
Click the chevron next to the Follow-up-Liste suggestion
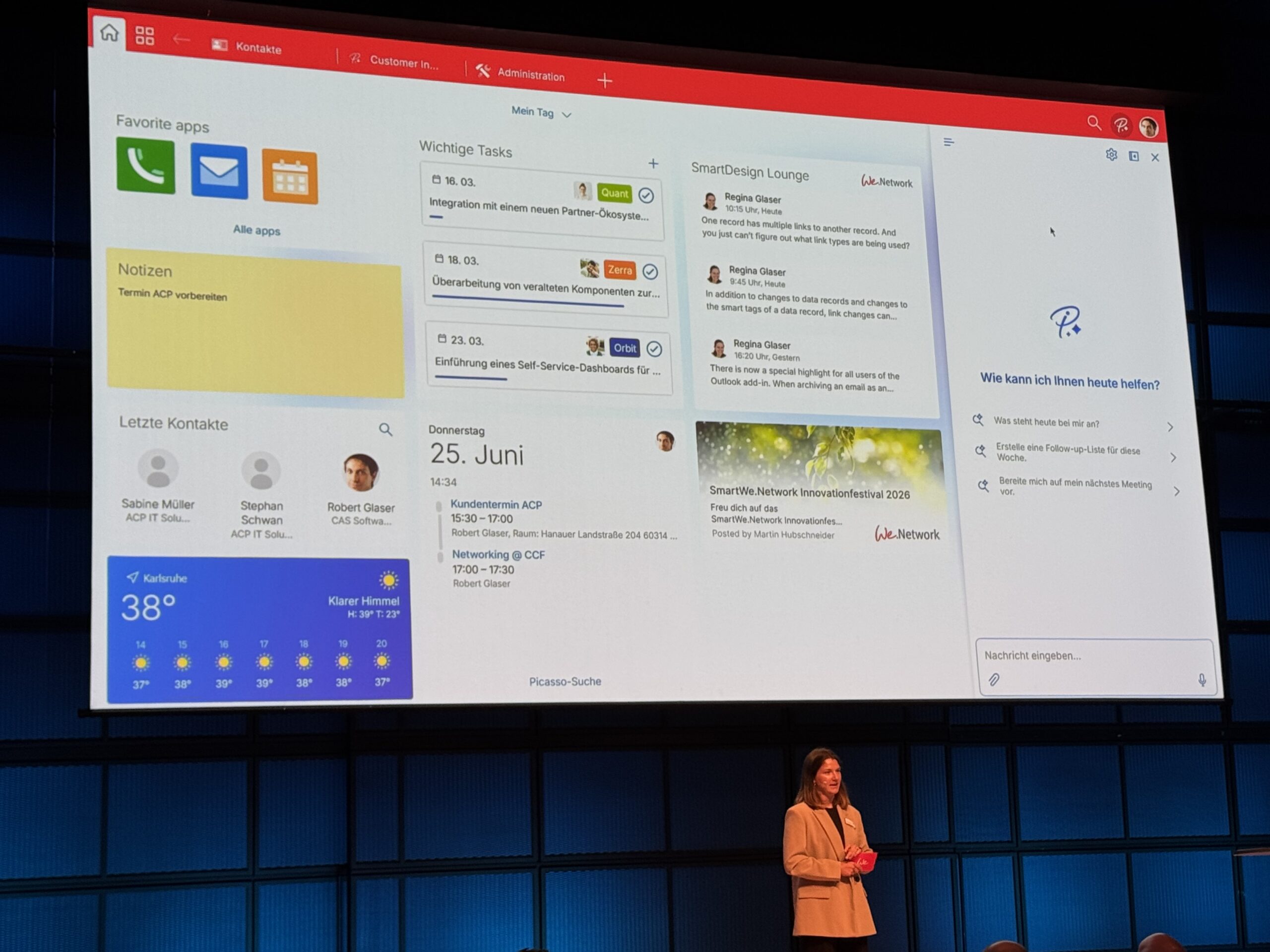(x=1173, y=457)
